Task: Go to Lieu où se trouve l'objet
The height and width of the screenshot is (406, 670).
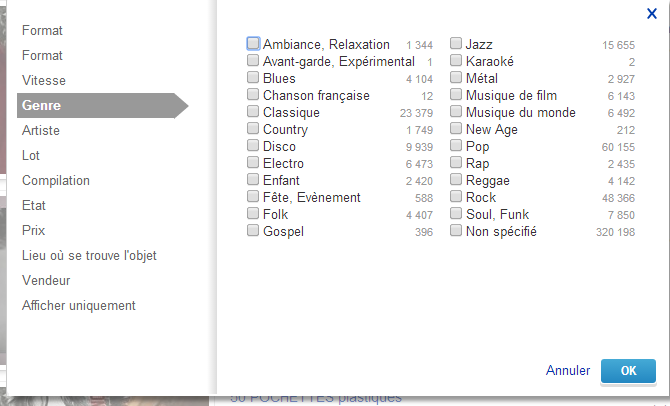Action: pos(89,256)
